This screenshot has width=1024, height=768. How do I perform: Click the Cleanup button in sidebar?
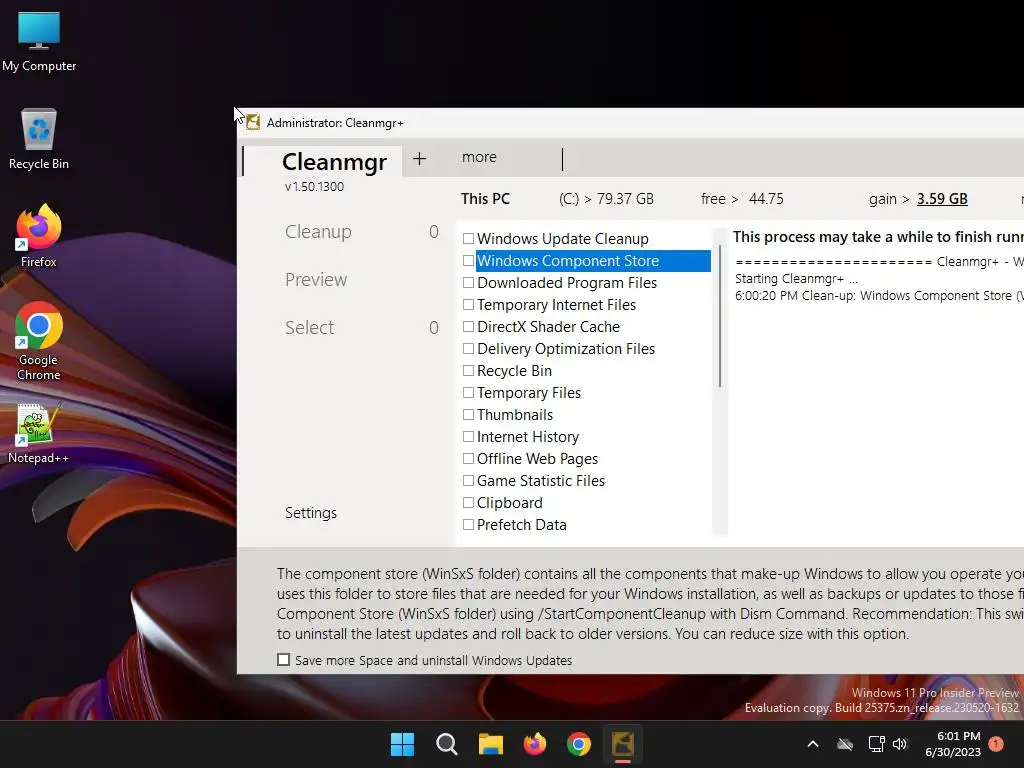(318, 232)
